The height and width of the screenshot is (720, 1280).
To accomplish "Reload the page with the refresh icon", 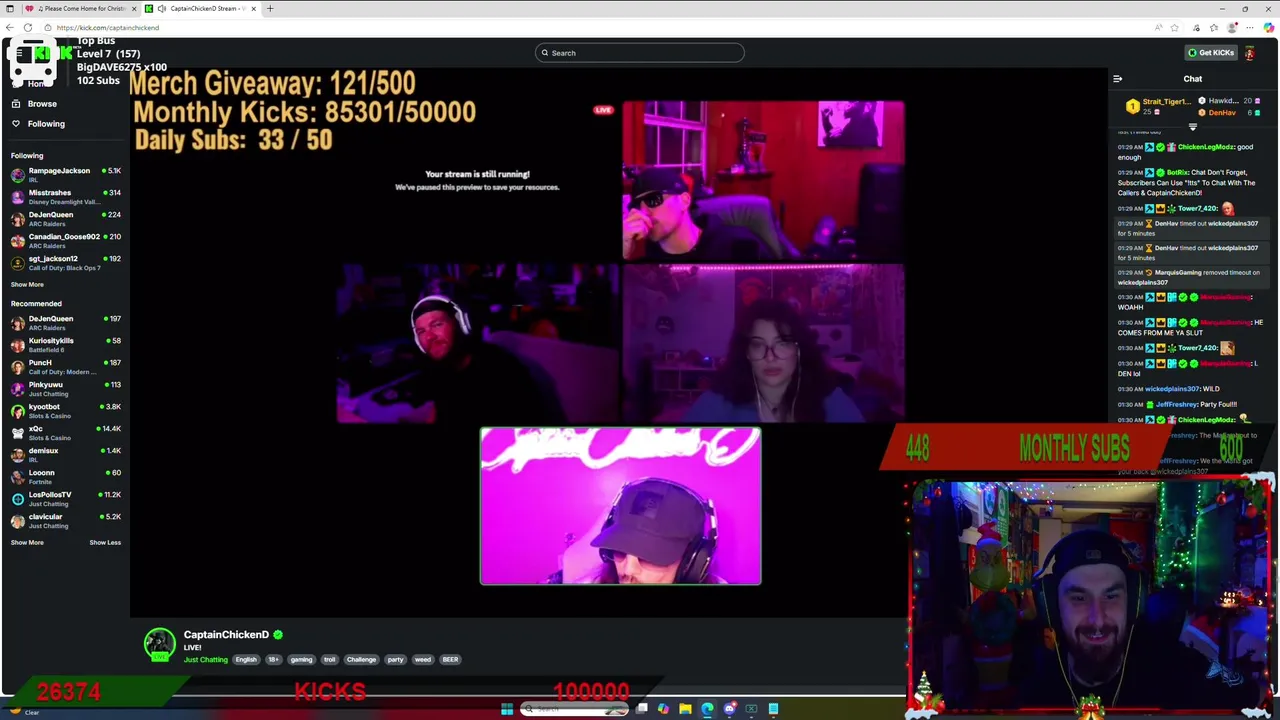I will coord(28,27).
